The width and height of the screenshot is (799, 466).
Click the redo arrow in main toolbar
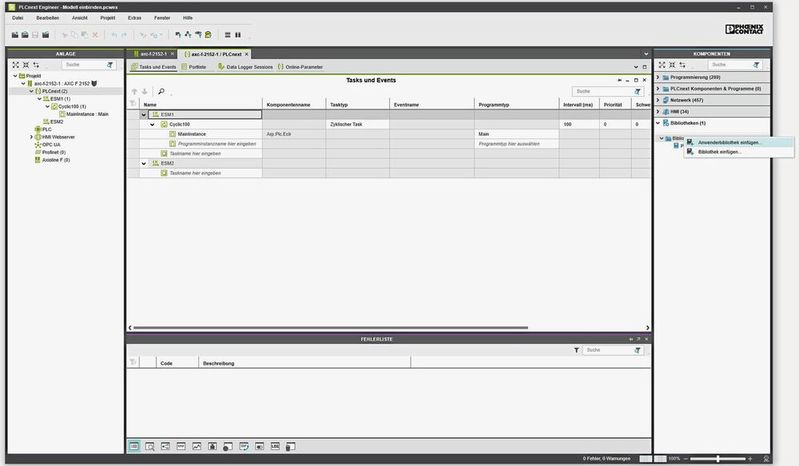124,35
